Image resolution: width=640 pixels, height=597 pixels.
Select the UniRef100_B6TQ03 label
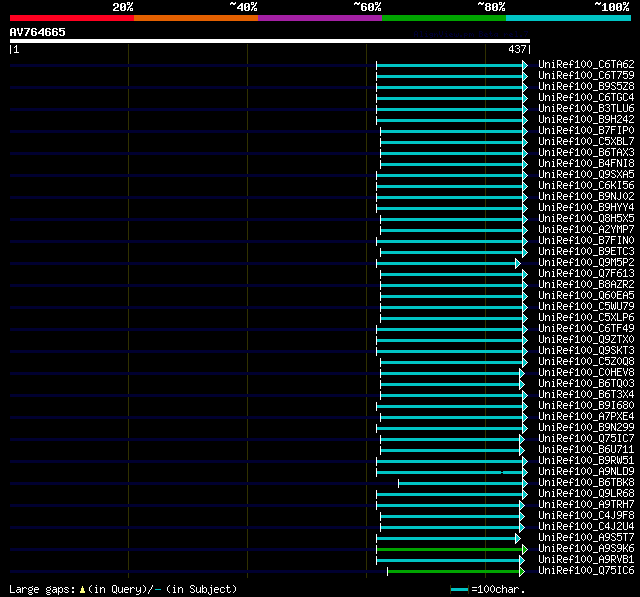[586, 384]
